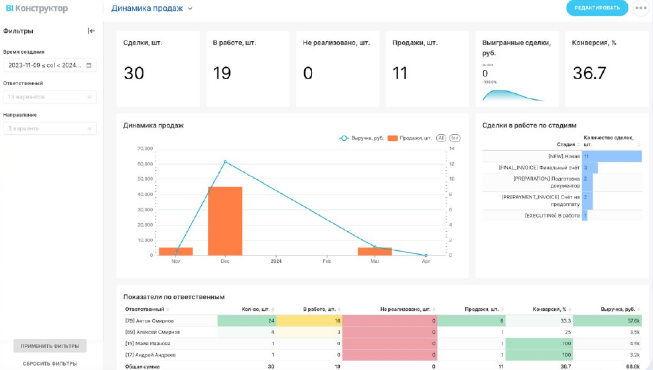
Task: Sort table by Конверсия, % column
Action: 551,309
